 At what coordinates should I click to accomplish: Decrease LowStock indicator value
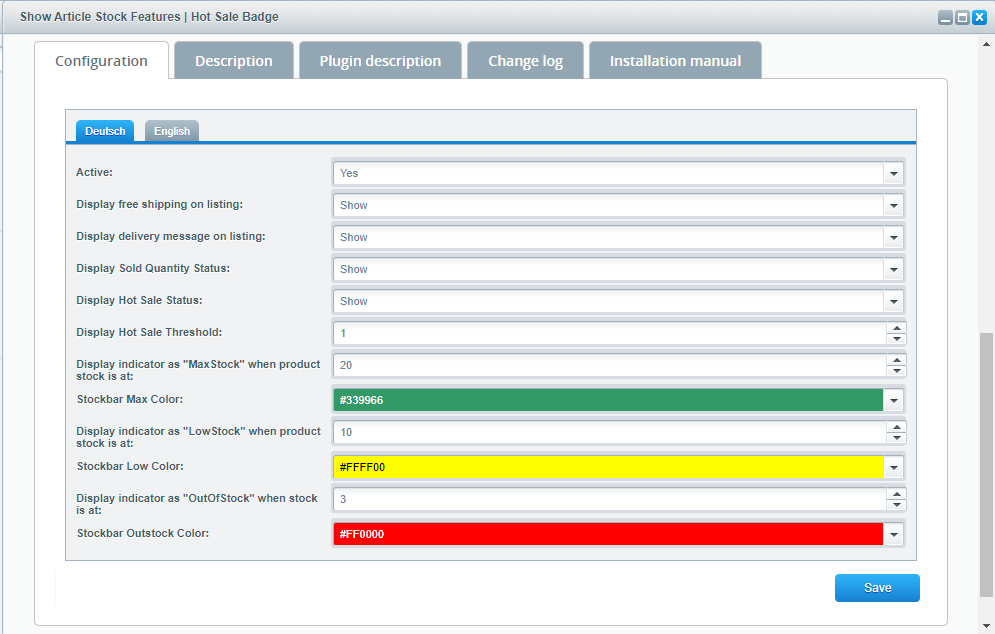897,438
